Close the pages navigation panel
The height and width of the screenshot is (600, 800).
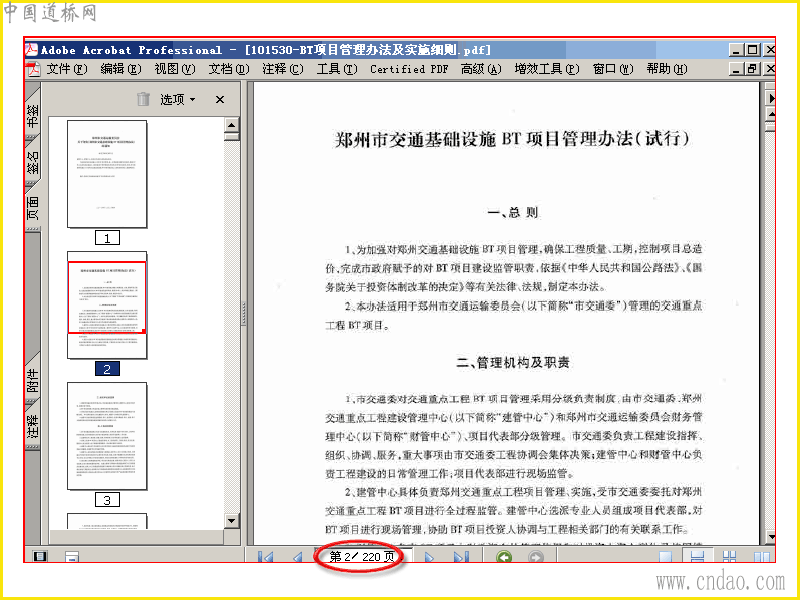pyautogui.click(x=220, y=99)
